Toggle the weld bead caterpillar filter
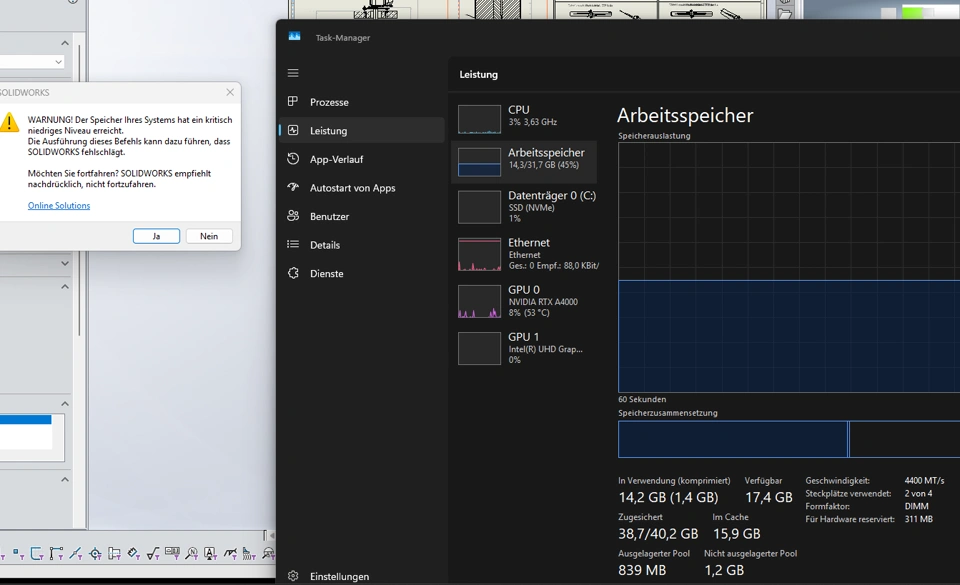 [249, 554]
